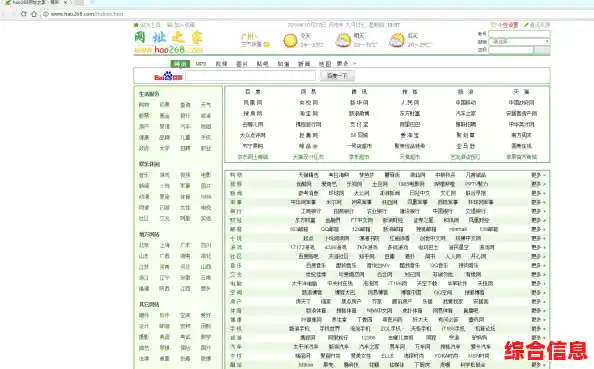Open the 淘宝网 link

(x=308, y=114)
